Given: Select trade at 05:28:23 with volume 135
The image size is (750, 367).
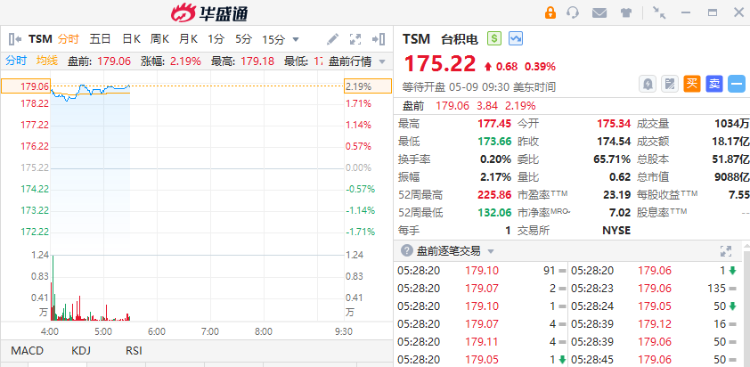Looking at the screenshot, I should 654,289.
